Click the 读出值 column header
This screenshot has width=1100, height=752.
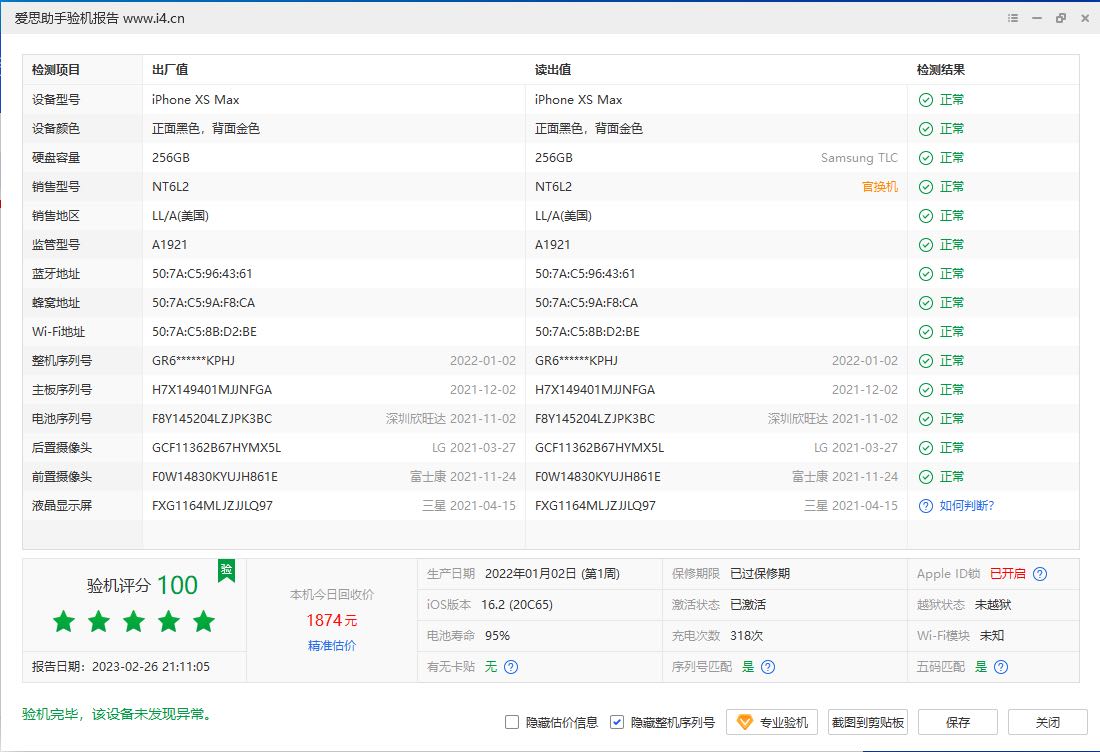(553, 70)
